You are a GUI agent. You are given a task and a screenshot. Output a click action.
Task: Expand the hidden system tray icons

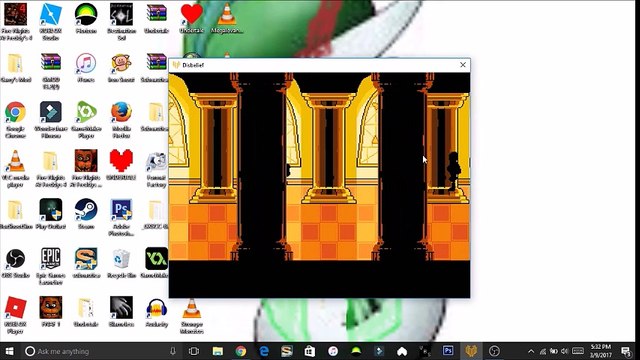click(x=531, y=351)
